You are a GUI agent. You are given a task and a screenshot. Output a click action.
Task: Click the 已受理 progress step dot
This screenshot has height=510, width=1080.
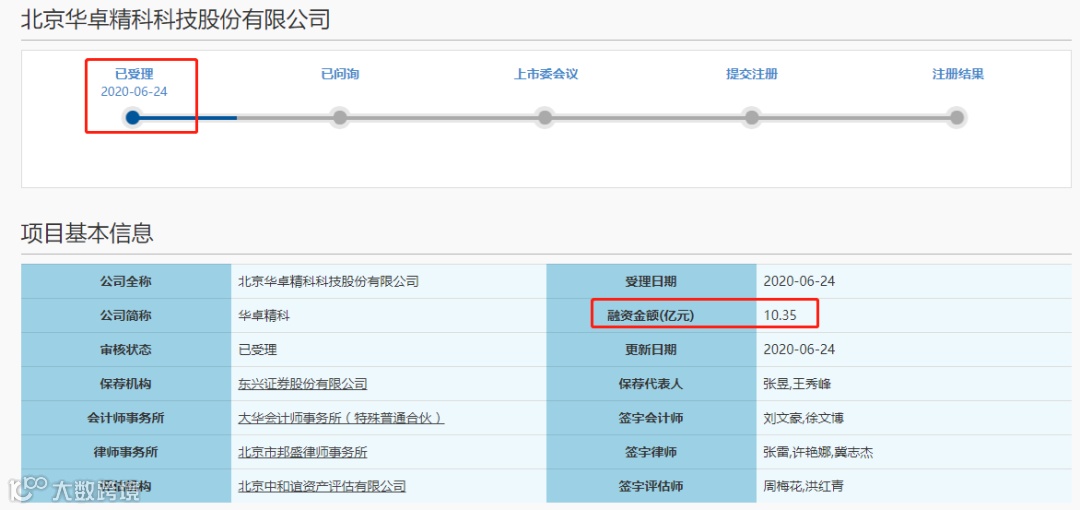pyautogui.click(x=133, y=118)
